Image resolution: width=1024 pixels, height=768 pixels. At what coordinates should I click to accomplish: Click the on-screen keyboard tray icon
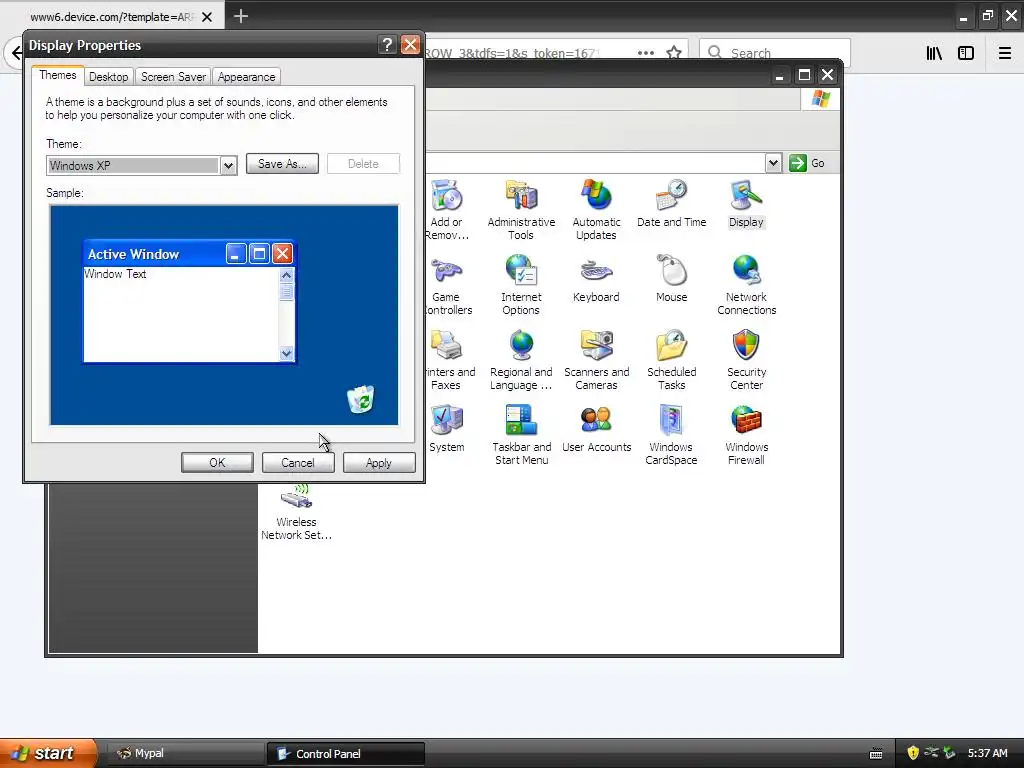click(x=876, y=754)
